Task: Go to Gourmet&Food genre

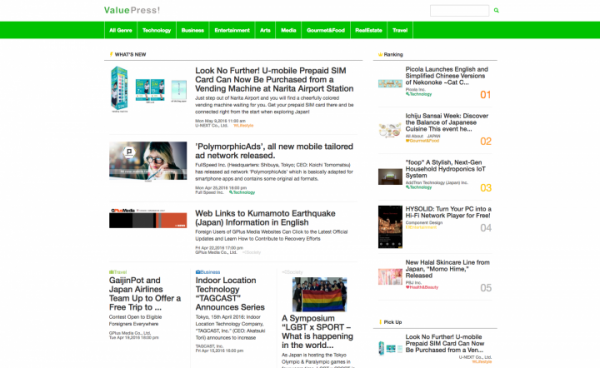Action: (326, 30)
